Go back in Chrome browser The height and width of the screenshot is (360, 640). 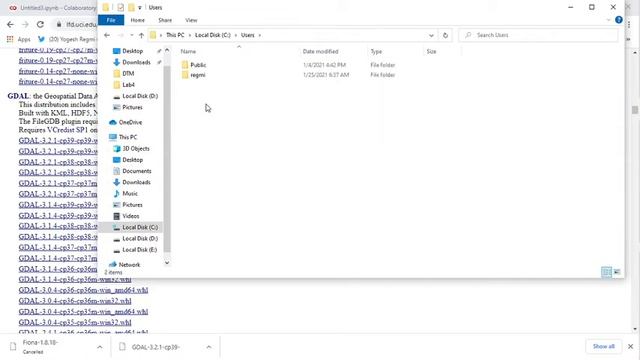coord(10,24)
